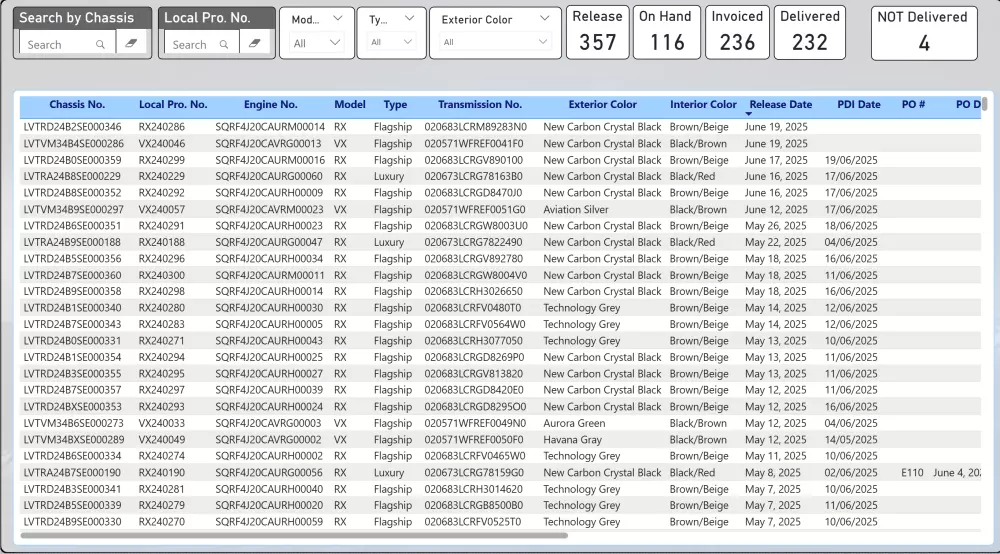Select chassis LVTRD24B9SE000330 cell
Screen dimensions: 1000x554
72,522
